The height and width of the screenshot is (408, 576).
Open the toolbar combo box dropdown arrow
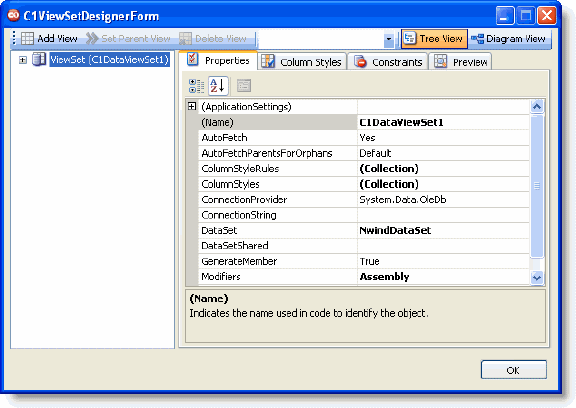389,39
